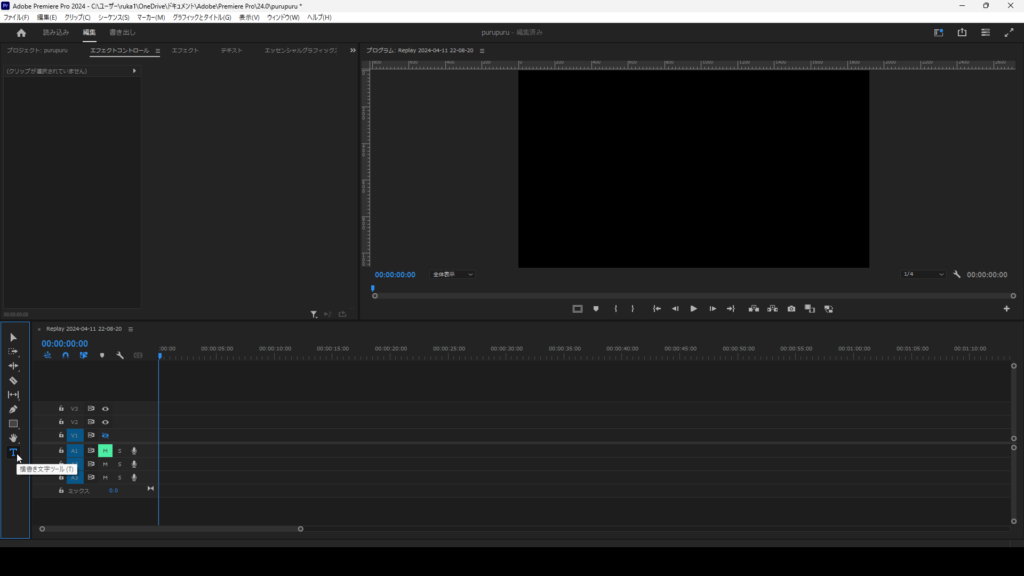1024x576 pixels.
Task: Open the シーケンス(S) menu
Action: click(113, 17)
